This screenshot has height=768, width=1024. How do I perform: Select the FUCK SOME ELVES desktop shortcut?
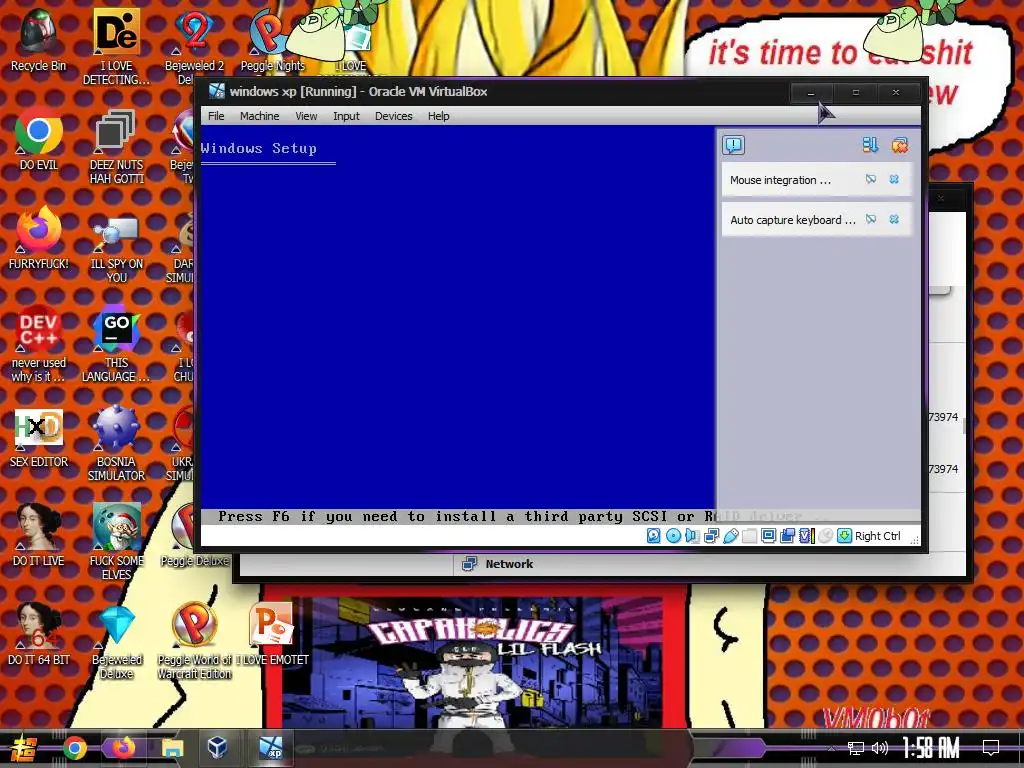pyautogui.click(x=116, y=542)
